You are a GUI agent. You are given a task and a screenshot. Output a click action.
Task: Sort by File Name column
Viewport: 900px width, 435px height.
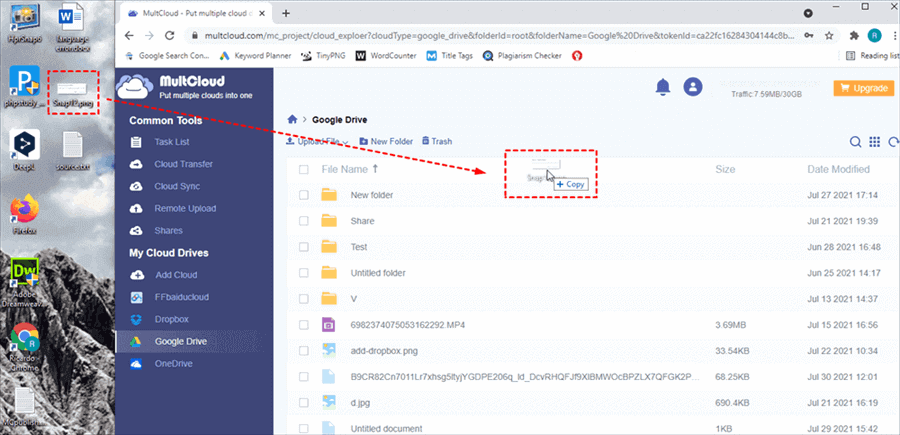pos(350,169)
